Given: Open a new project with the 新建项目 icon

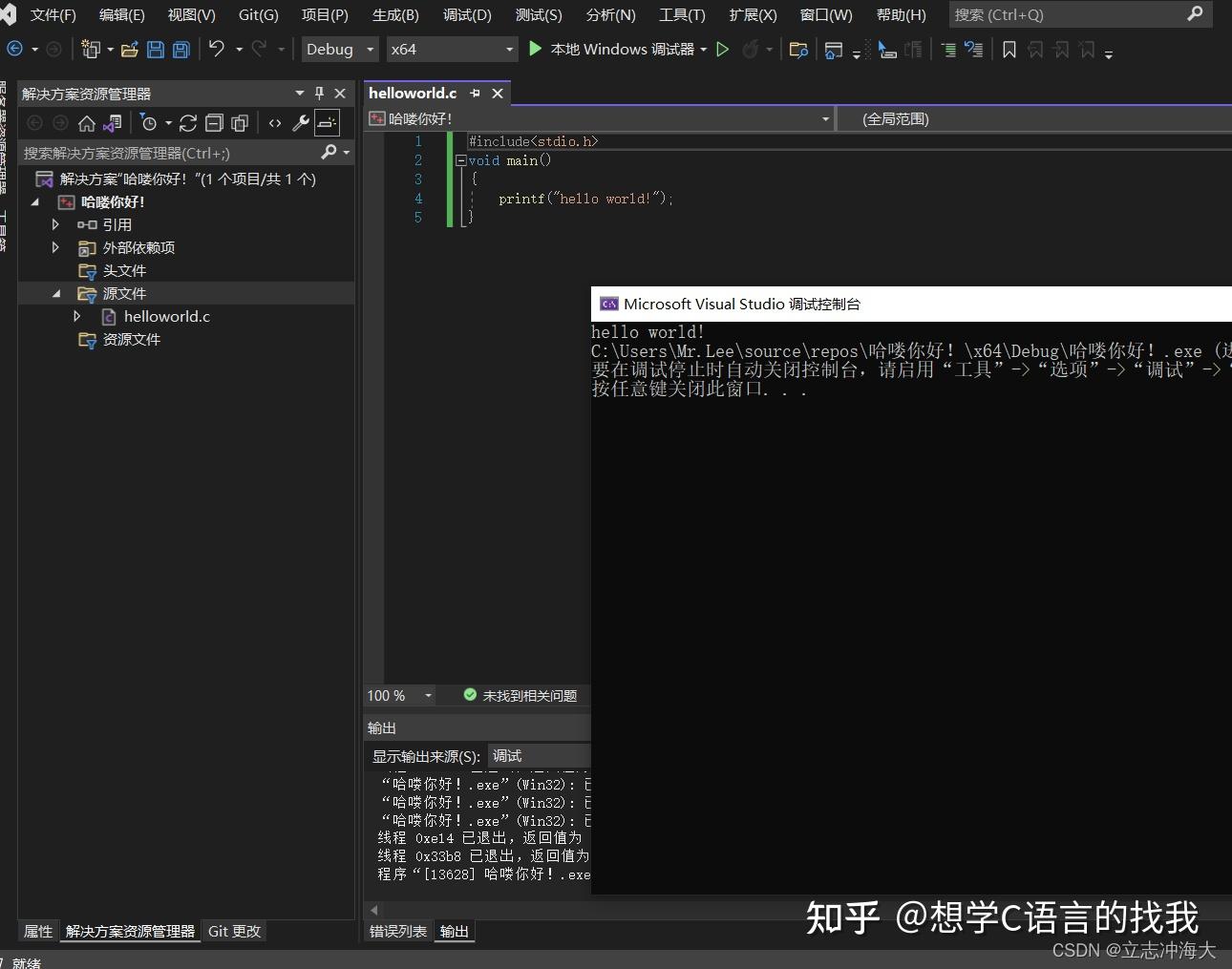Looking at the screenshot, I should 91,49.
